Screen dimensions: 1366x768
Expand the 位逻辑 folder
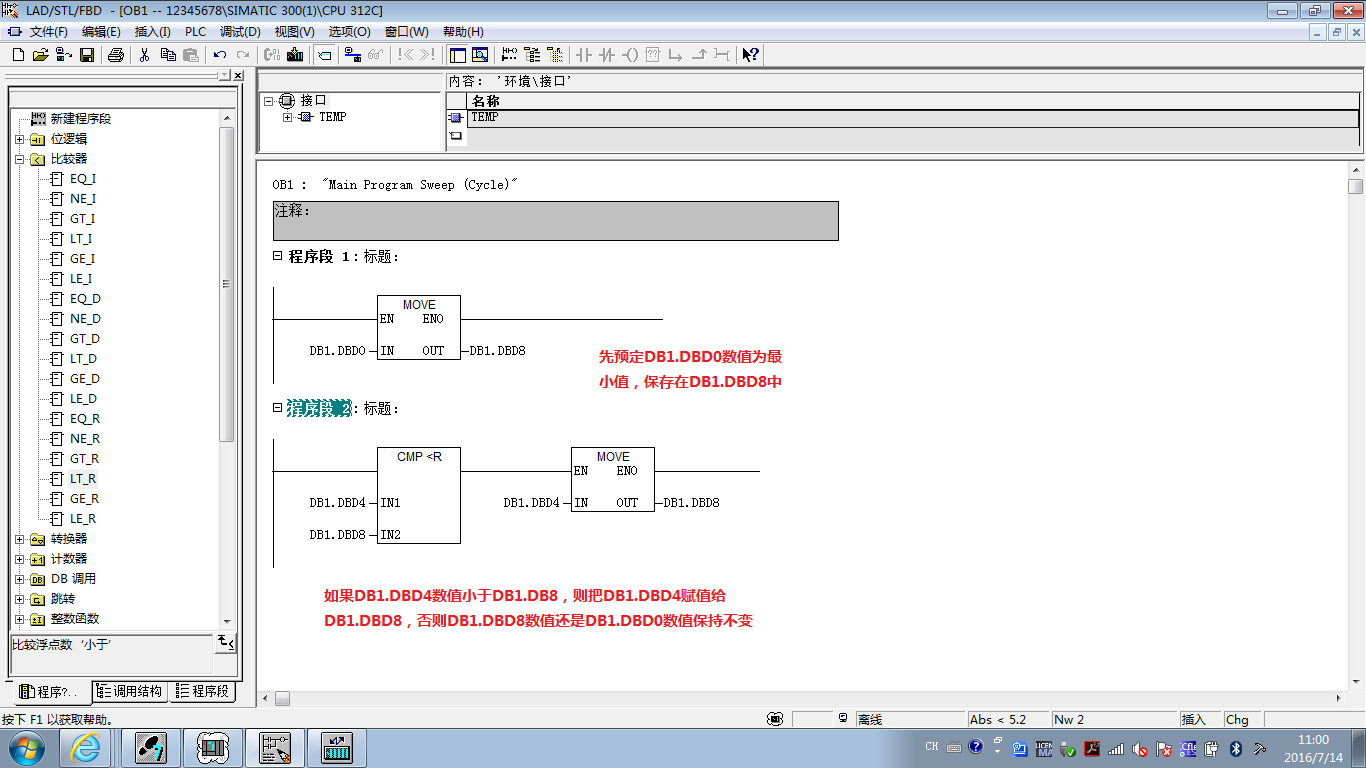19,139
